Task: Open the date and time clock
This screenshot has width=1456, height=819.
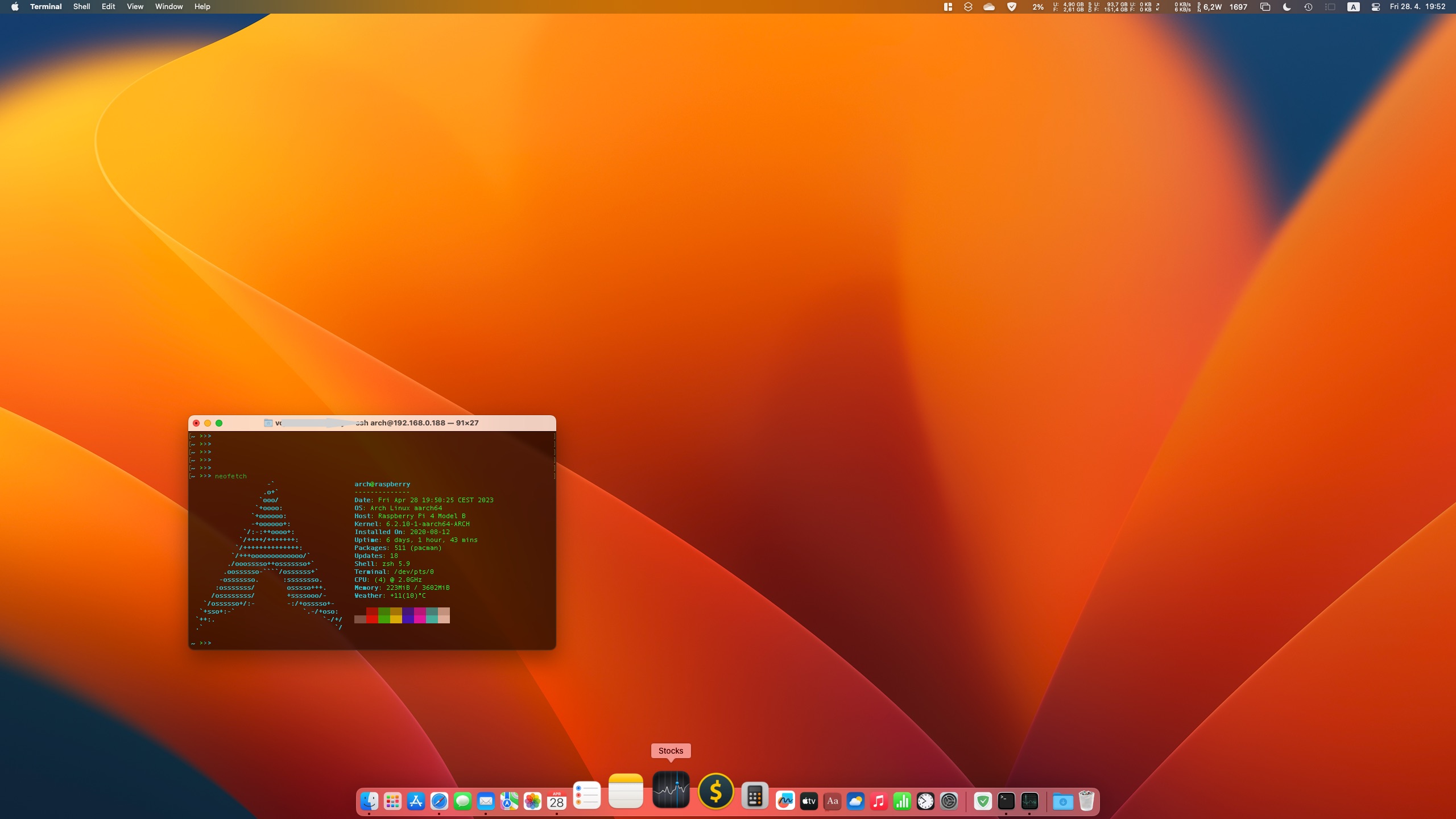Action: click(1417, 7)
